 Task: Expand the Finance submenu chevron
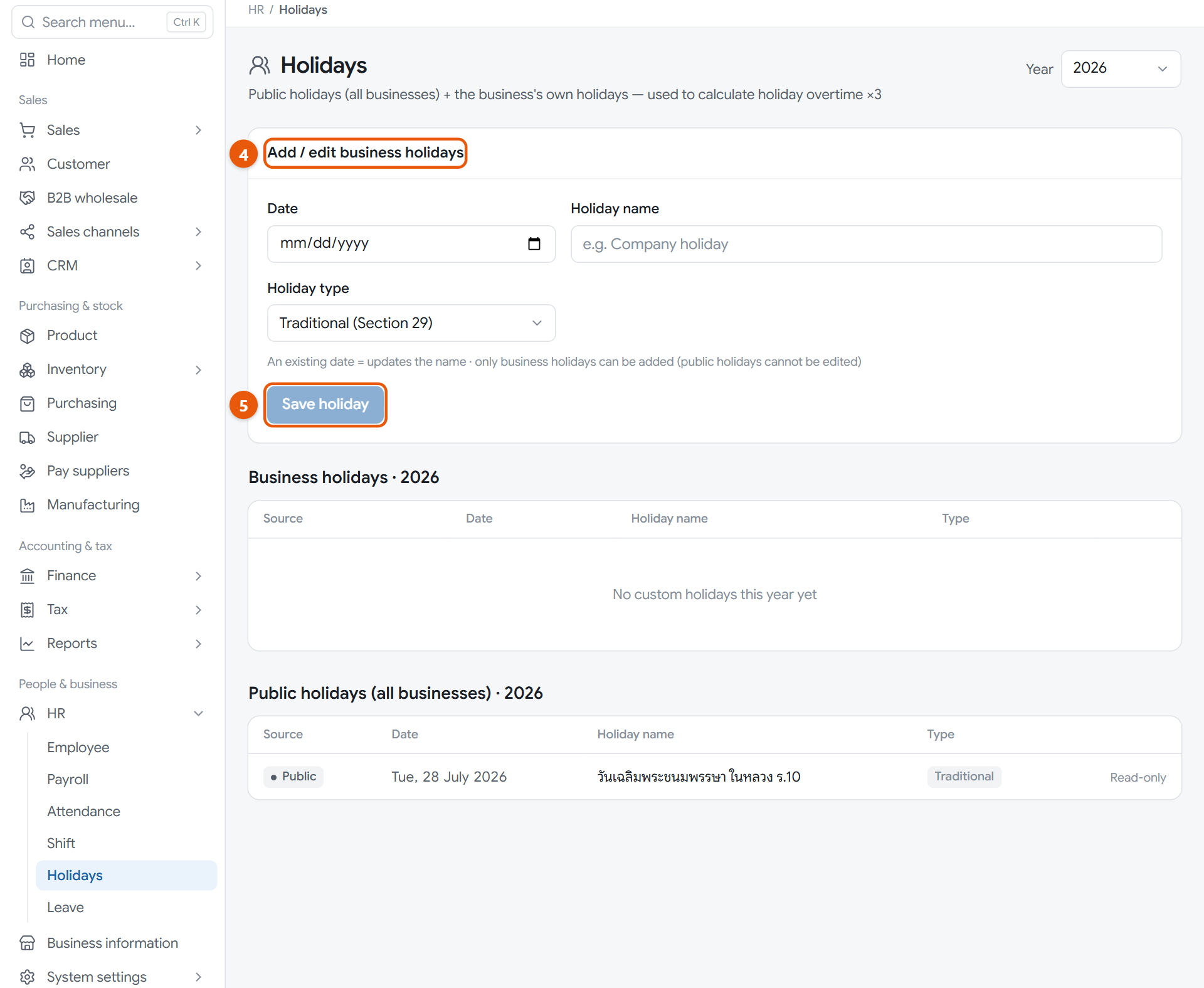point(198,576)
